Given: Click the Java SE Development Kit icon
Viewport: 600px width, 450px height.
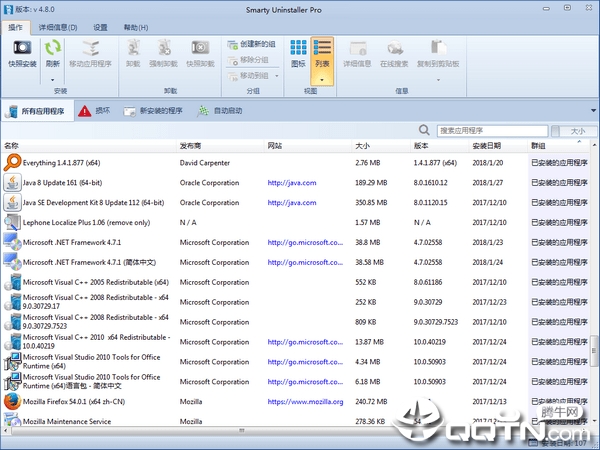Looking at the screenshot, I should coord(12,202).
